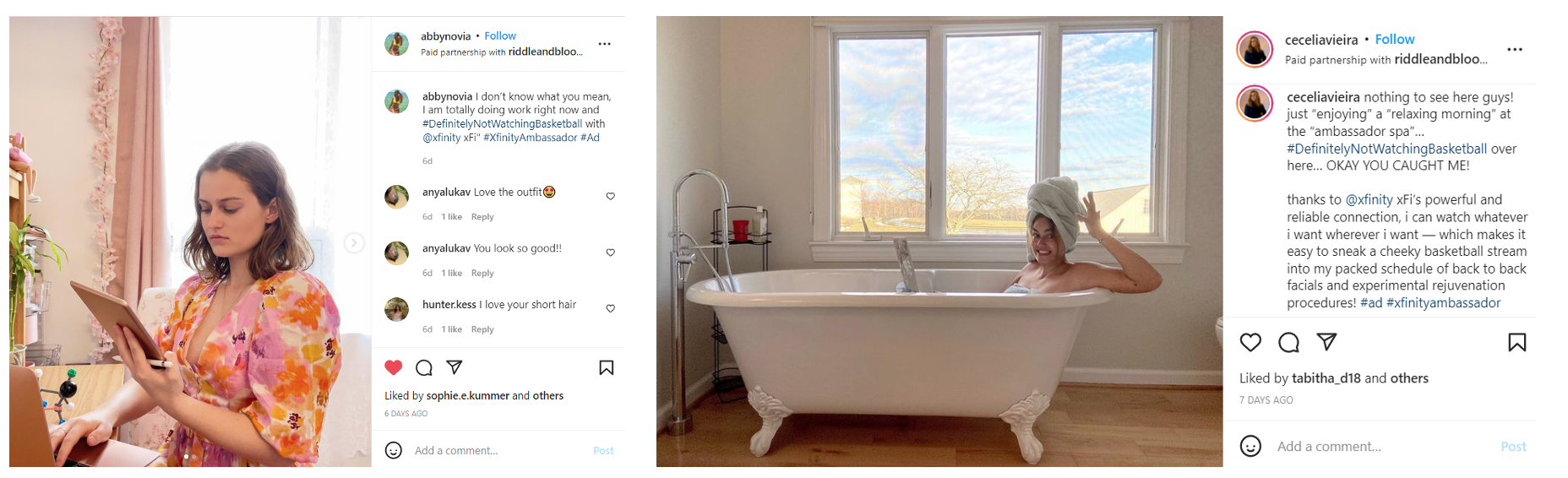This screenshot has width=1568, height=478.
Task: Like hunter.kess's comment with small heart
Action: tap(611, 308)
